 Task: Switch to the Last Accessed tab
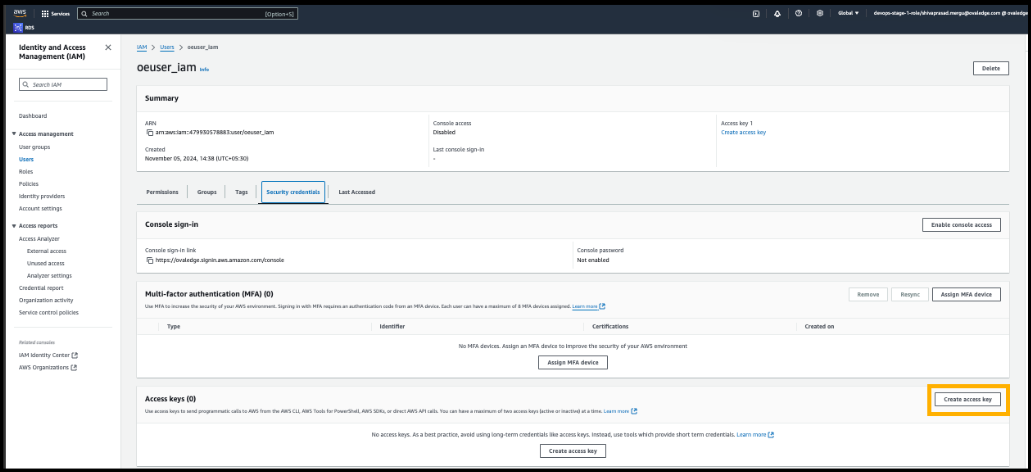(x=357, y=192)
